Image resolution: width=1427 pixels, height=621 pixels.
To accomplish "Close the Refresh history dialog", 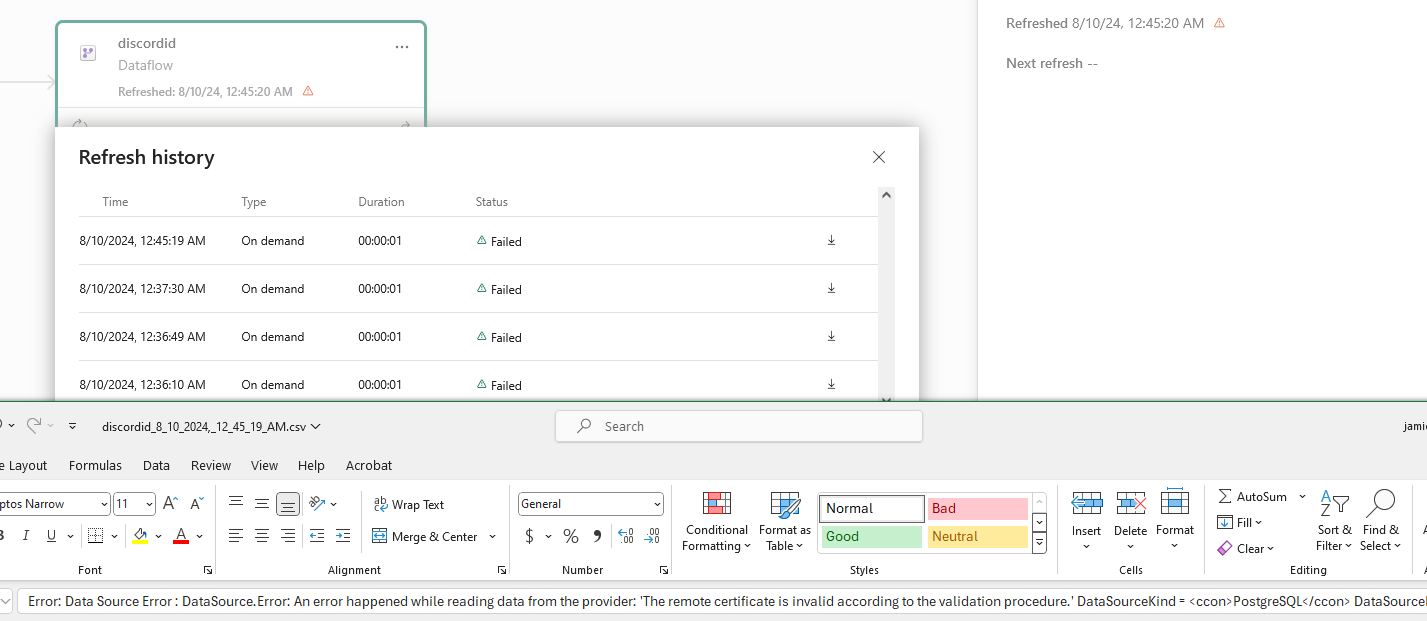I will (x=879, y=157).
